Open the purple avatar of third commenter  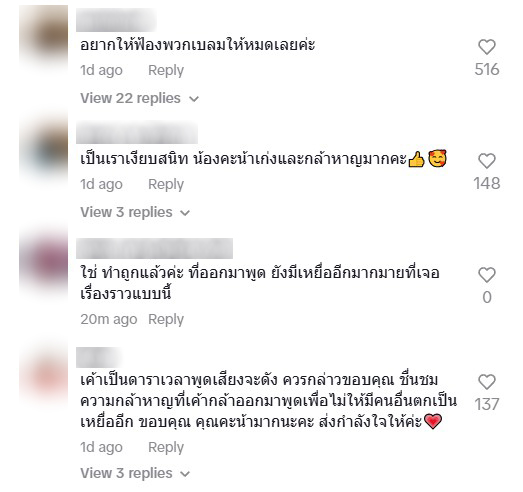coord(44,262)
